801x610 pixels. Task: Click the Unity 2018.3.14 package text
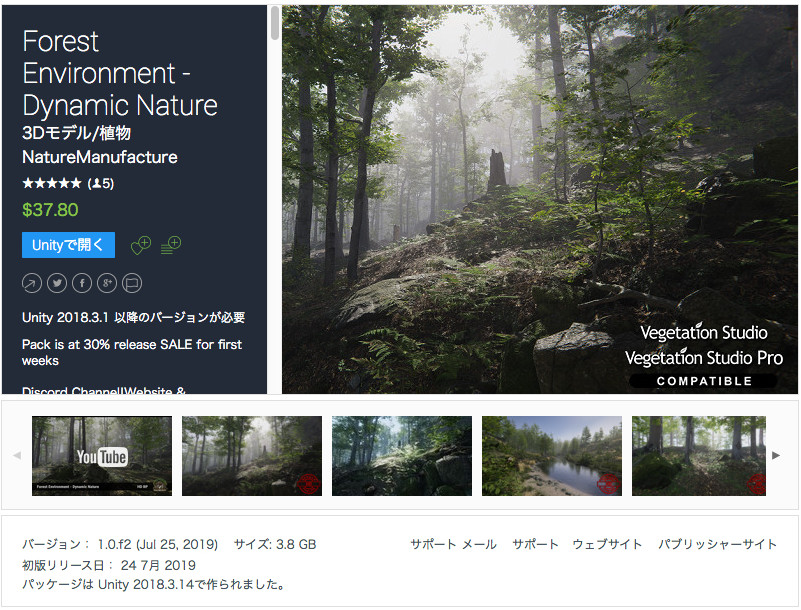point(153,584)
